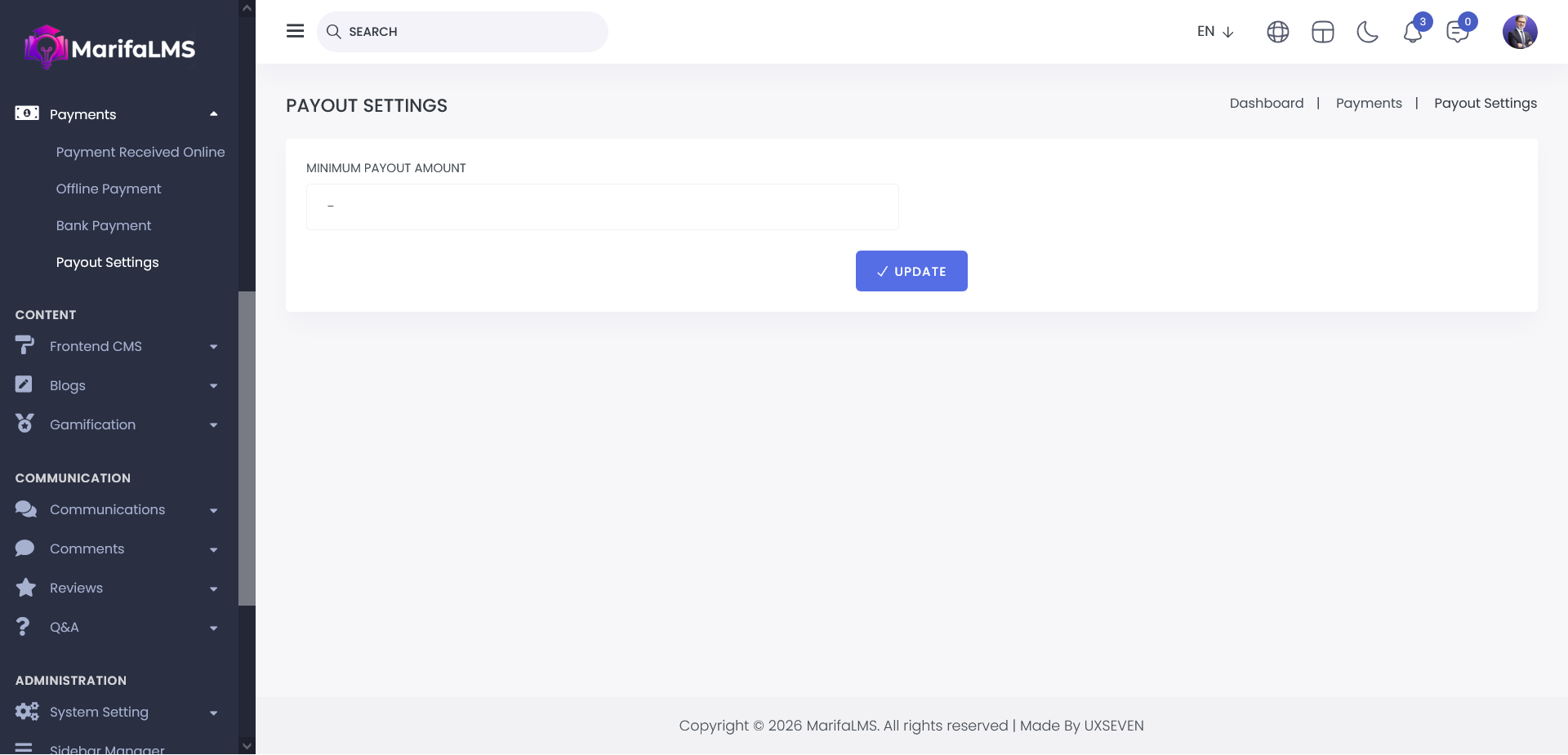Open the chat messages icon
This screenshot has width=1568, height=755.
(1457, 33)
